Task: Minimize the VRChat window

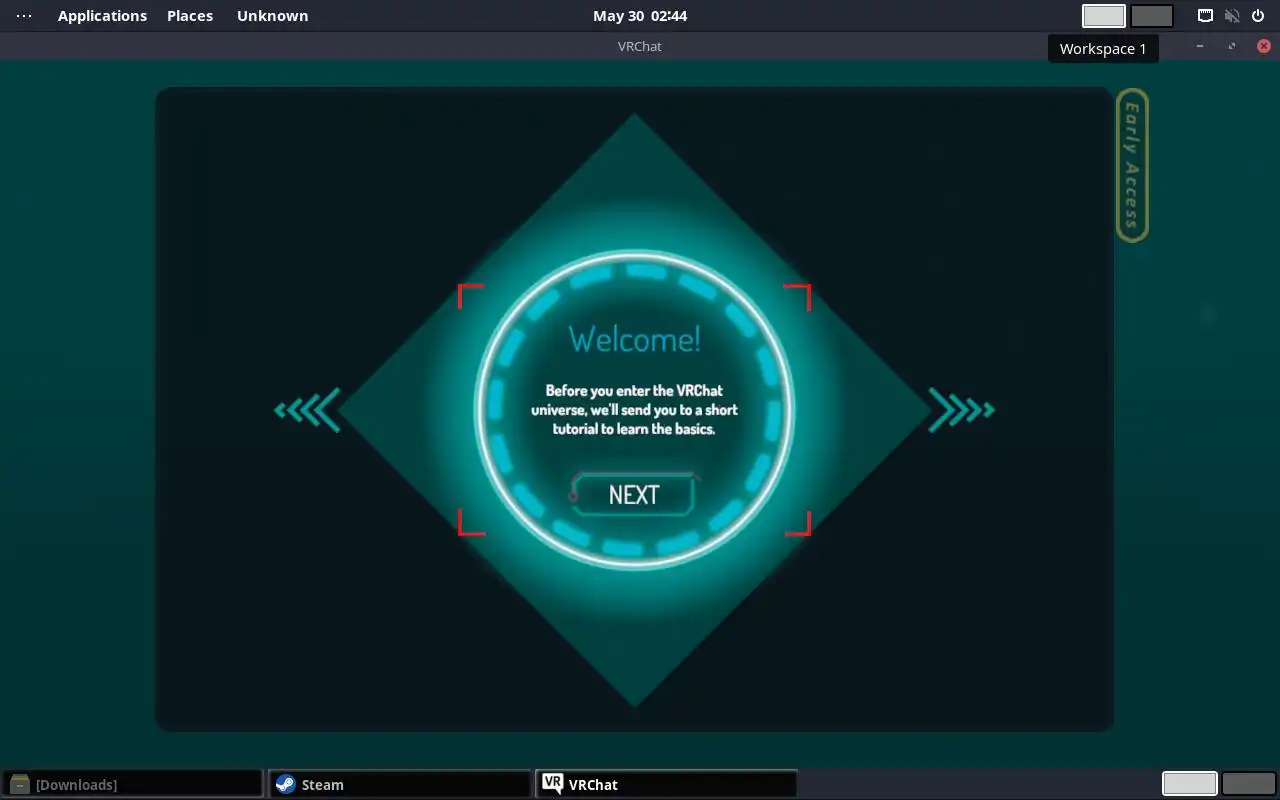Action: (x=1200, y=46)
